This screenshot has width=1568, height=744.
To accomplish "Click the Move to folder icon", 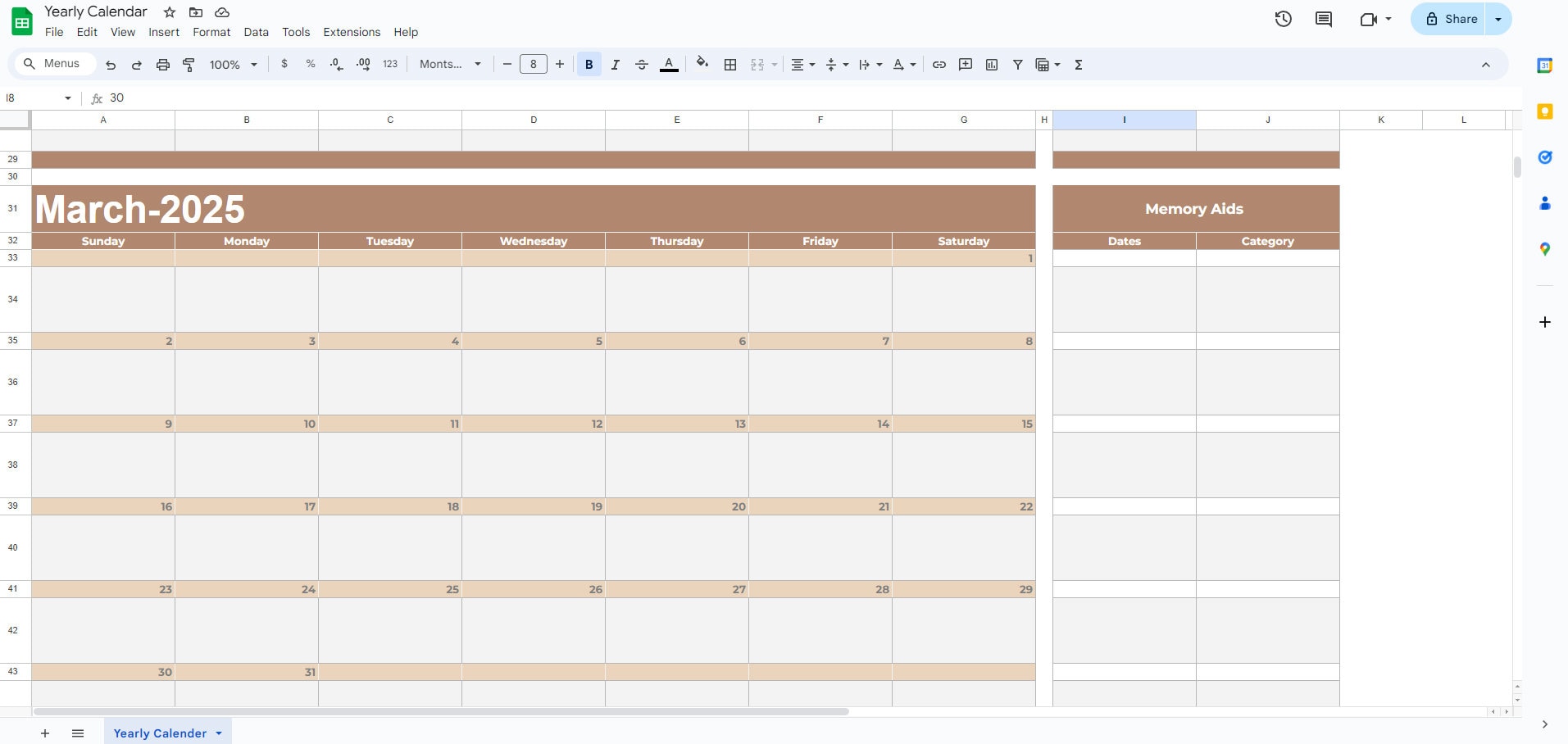I will click(196, 12).
